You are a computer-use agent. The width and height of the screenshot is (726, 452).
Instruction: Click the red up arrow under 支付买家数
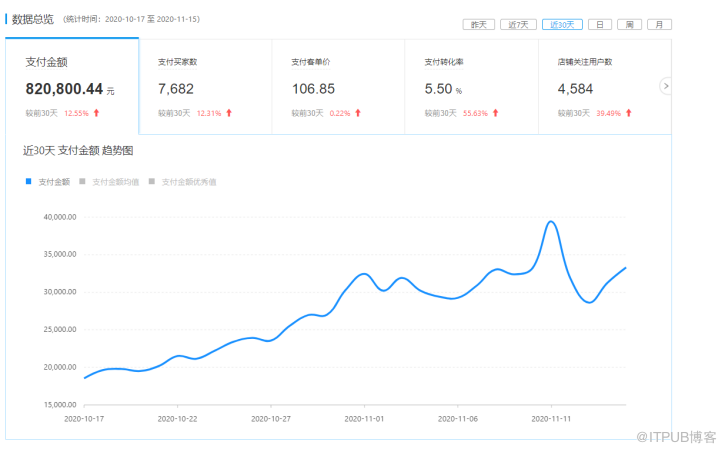229,113
